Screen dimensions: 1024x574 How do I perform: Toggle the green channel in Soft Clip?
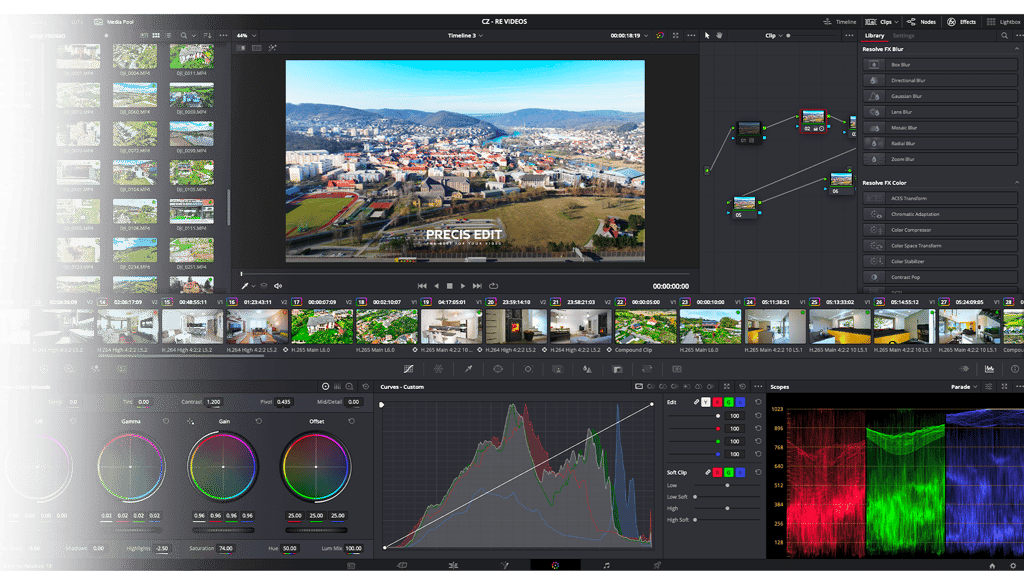[x=728, y=472]
